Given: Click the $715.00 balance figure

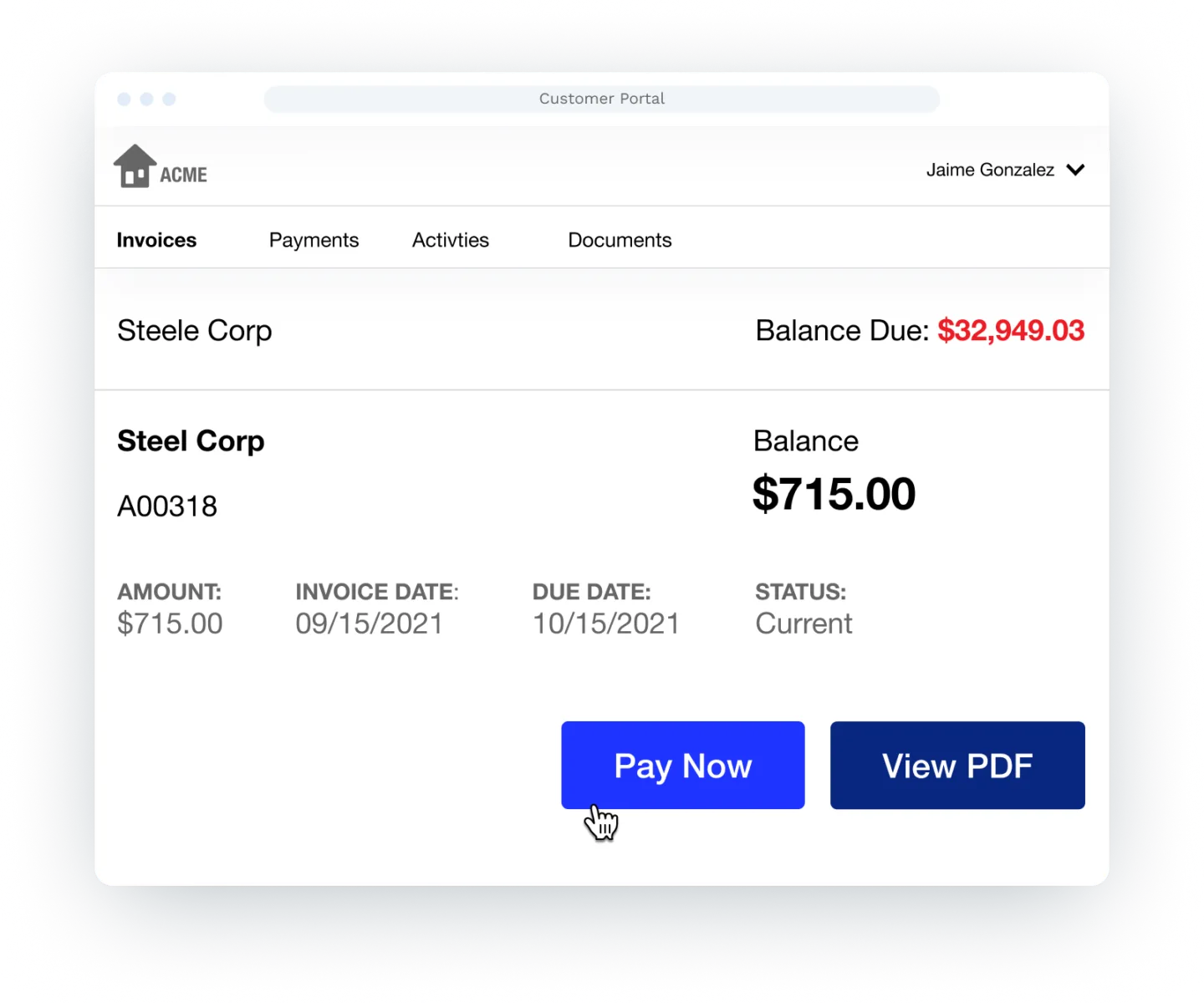Looking at the screenshot, I should (834, 493).
